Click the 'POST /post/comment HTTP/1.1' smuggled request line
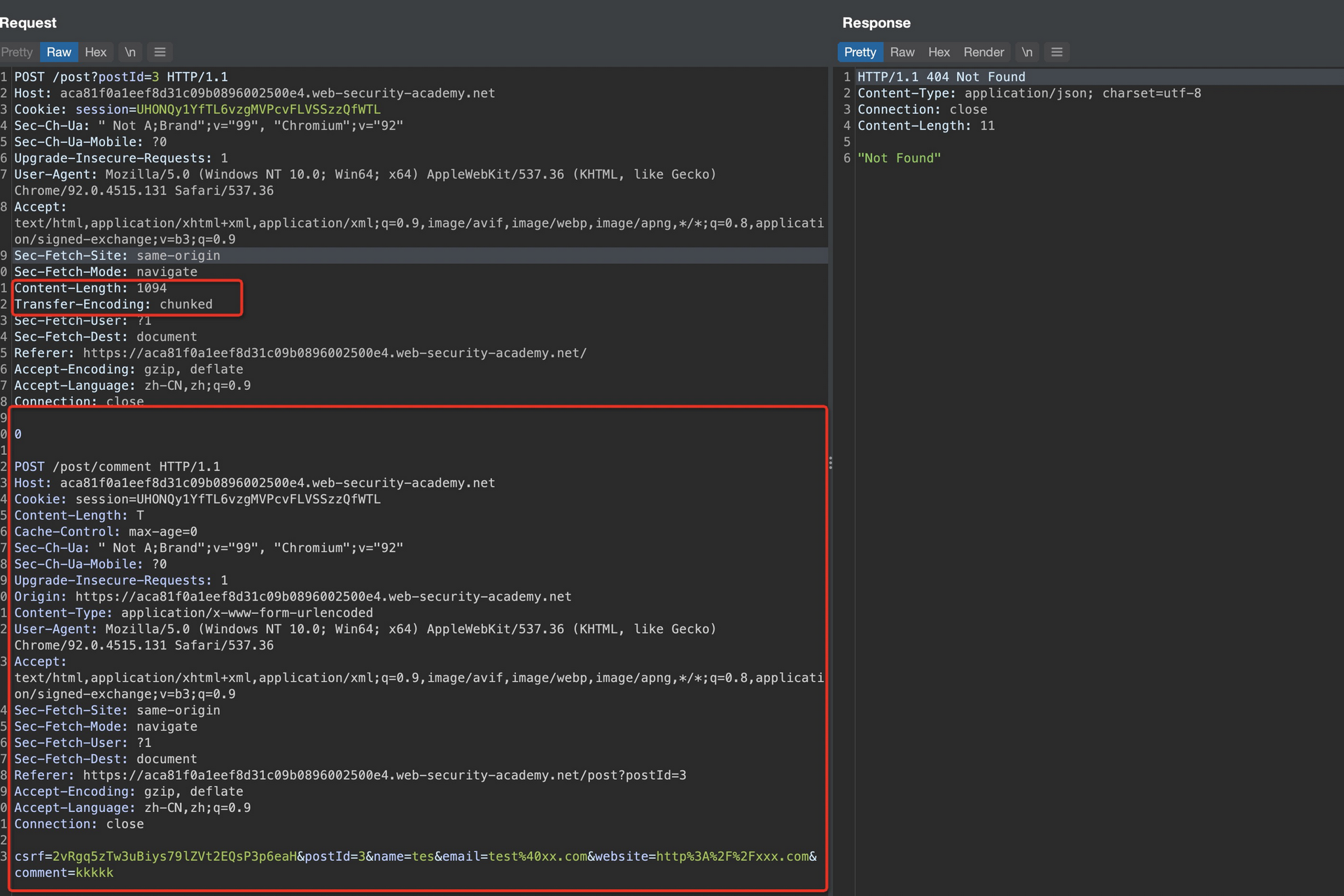 pyautogui.click(x=117, y=467)
